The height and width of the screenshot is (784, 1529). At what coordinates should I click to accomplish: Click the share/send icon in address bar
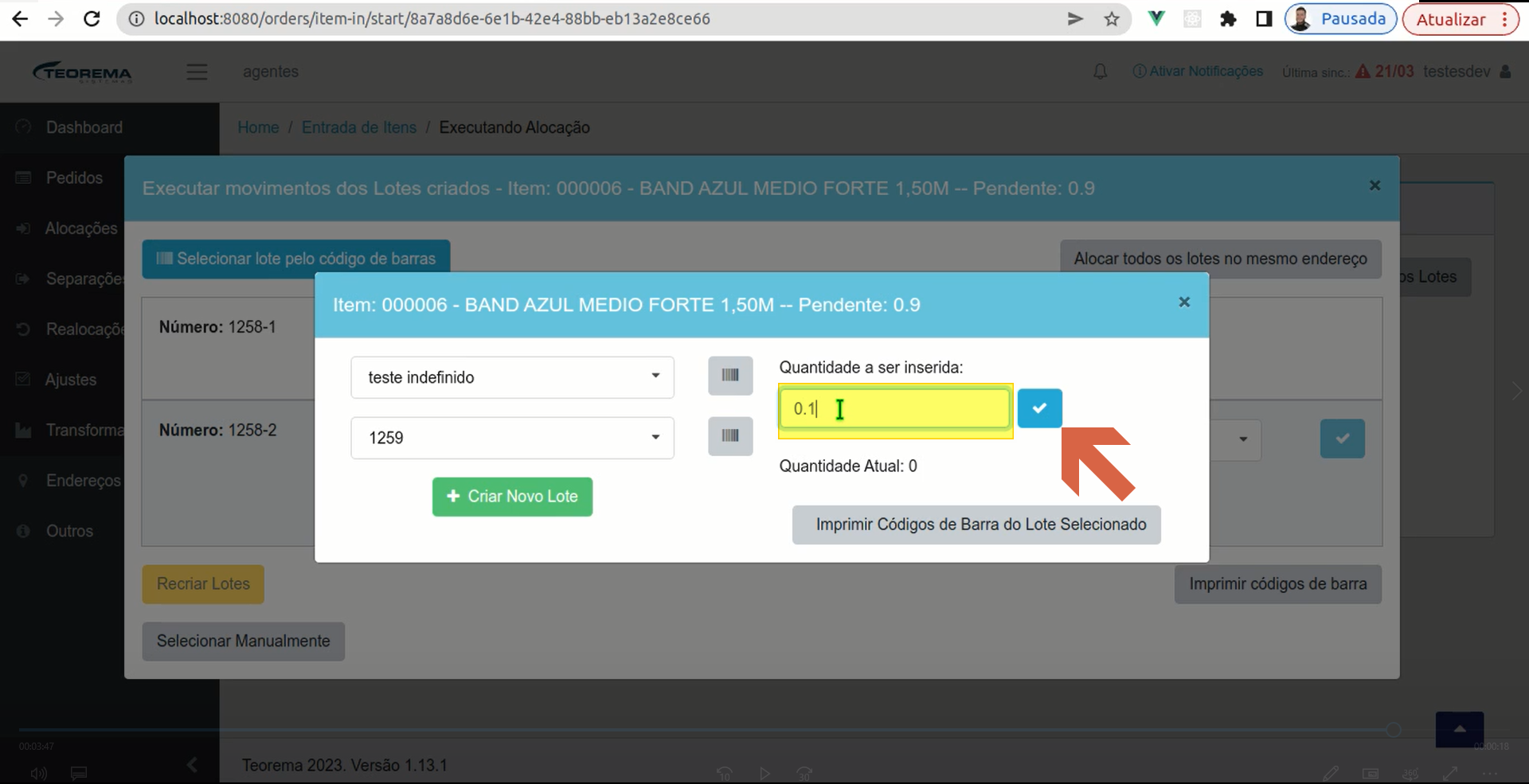coord(1075,19)
